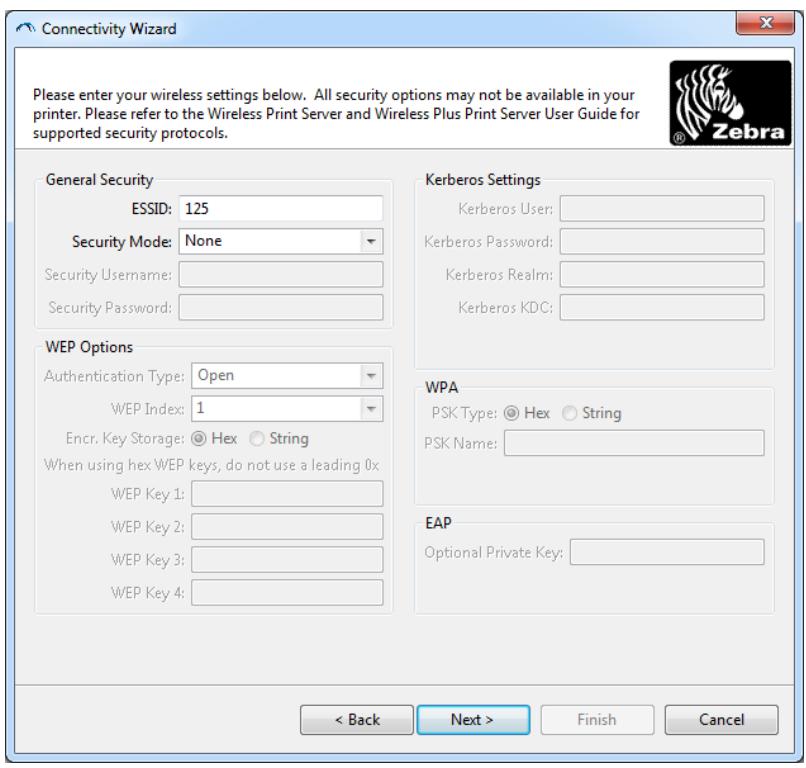
Task: Click the 'EAP' group label
Action: (438, 523)
